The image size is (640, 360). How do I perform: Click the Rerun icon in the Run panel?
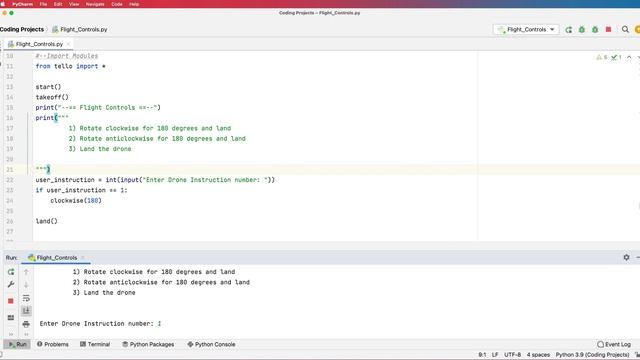(11, 272)
